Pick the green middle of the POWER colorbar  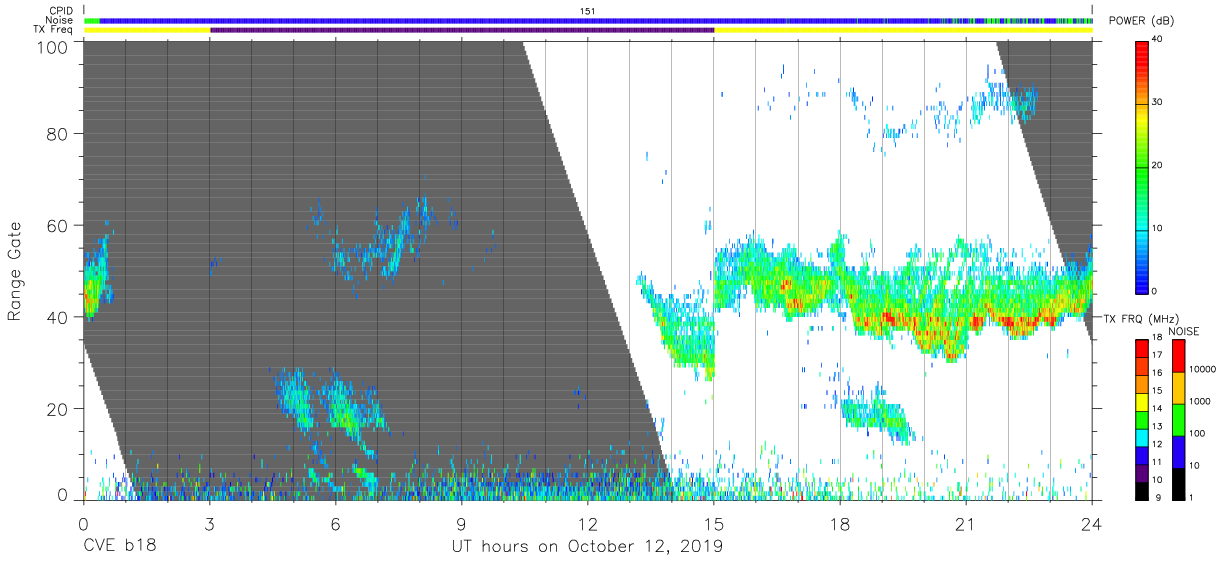click(1142, 166)
